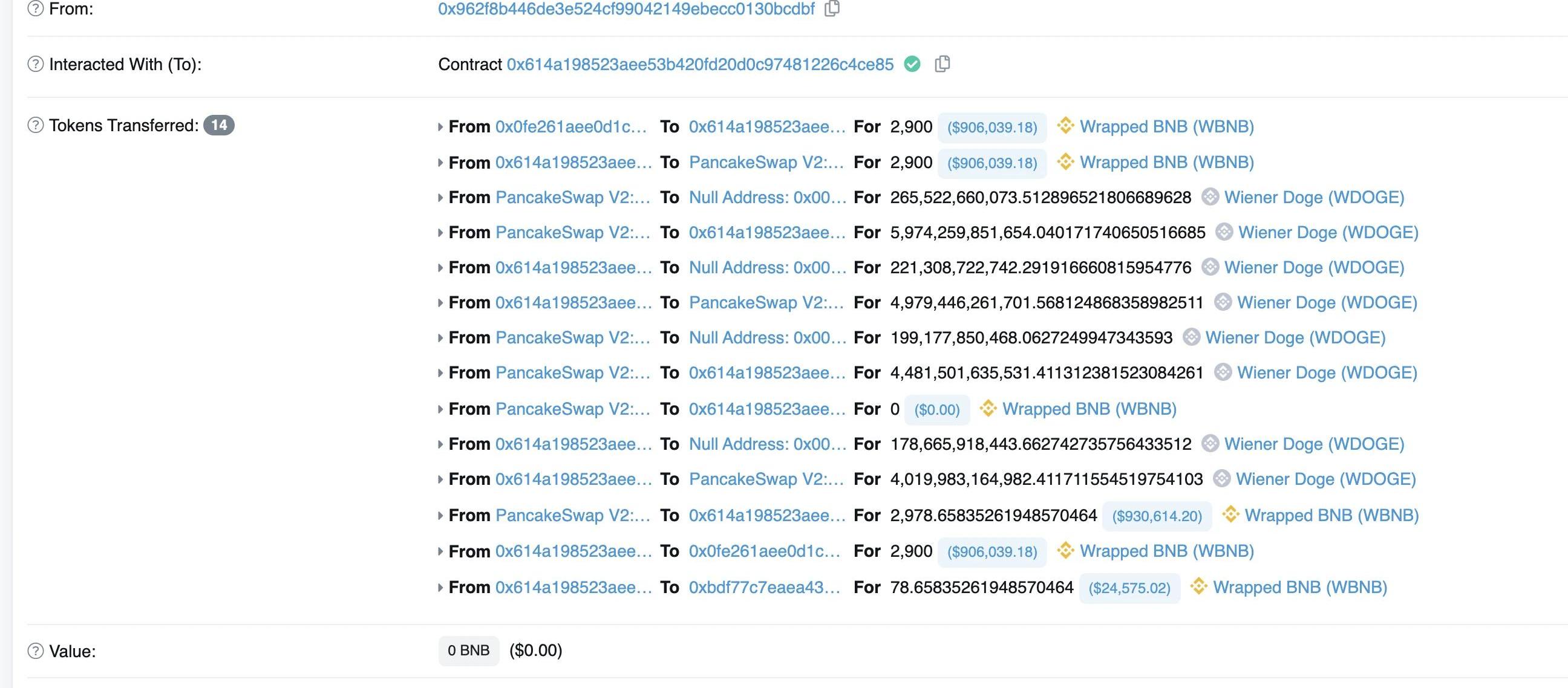
Task: Click the WDOGE icon in the 221,308,722,742 row
Action: click(1210, 267)
